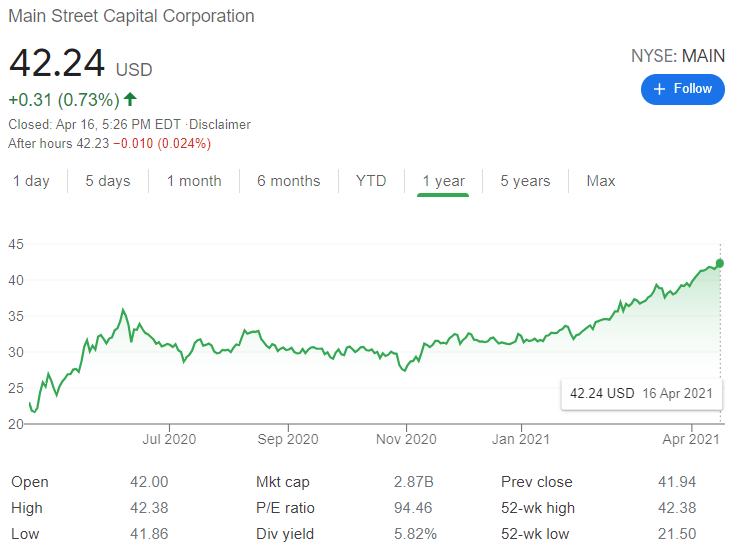This screenshot has width=741, height=558.
Task: Click the Mkt cap label
Action: 283,482
